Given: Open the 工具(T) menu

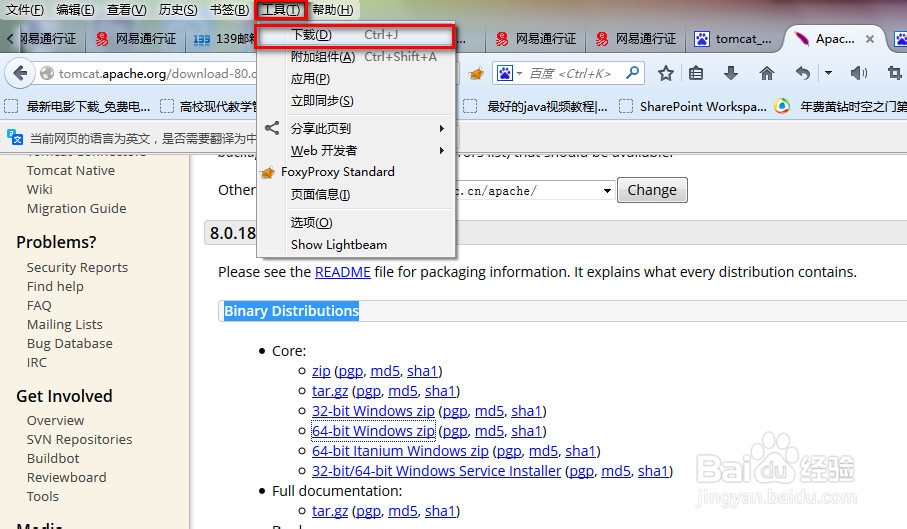Looking at the screenshot, I should point(280,10).
